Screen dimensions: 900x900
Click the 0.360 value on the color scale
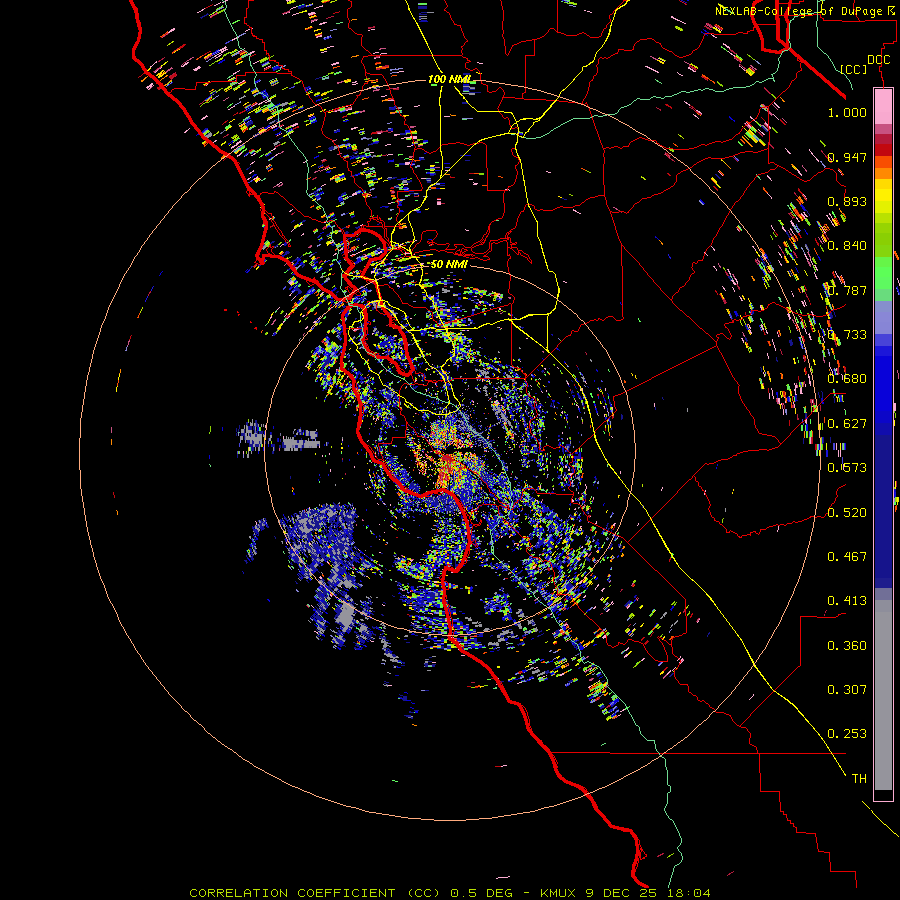(x=847, y=646)
